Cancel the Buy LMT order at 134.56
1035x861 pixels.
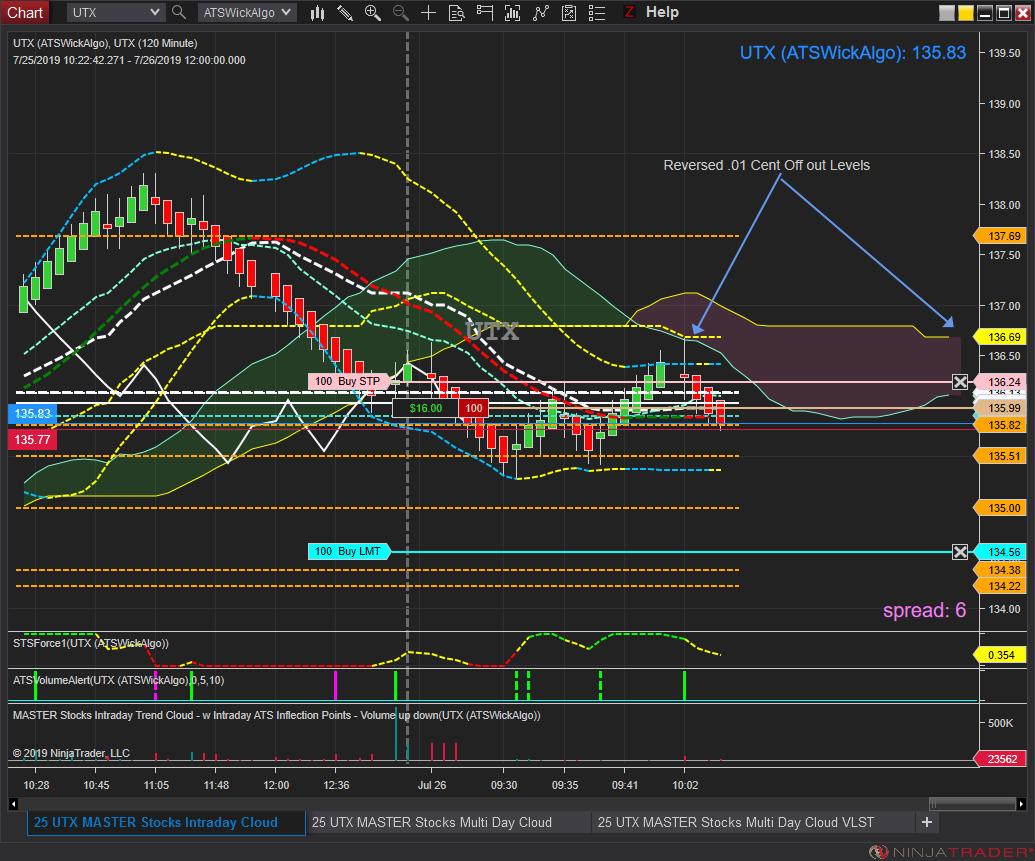tap(960, 551)
